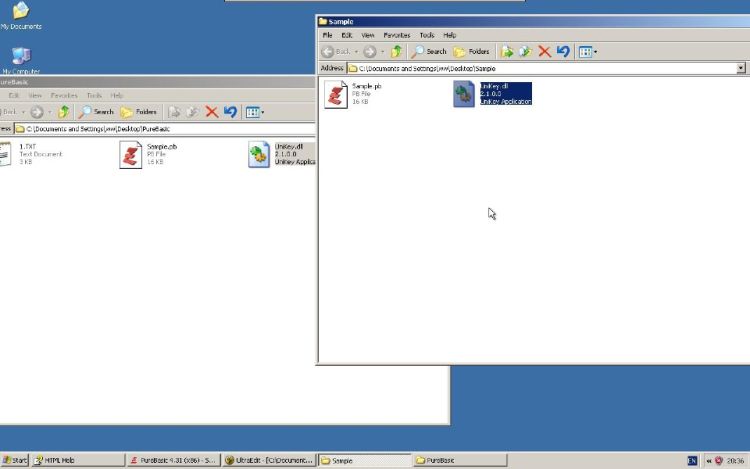Click address field in PureBasic window

pos(165,129)
